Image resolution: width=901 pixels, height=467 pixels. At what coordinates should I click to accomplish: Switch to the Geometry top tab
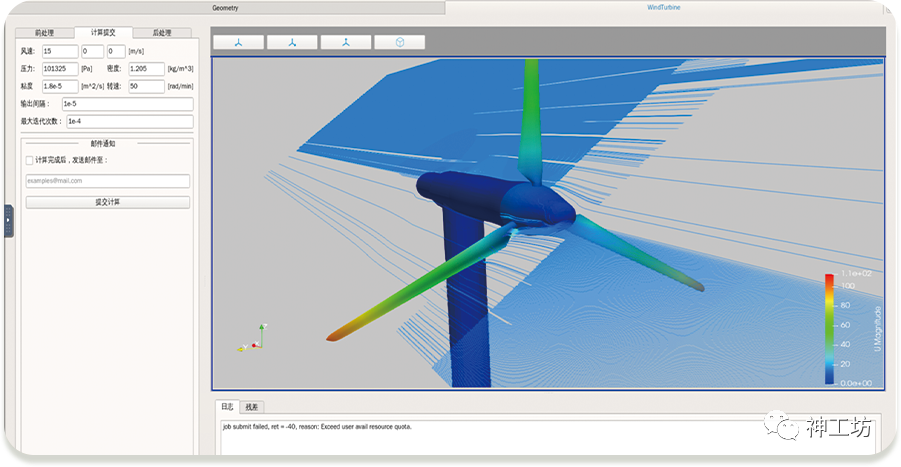(225, 8)
